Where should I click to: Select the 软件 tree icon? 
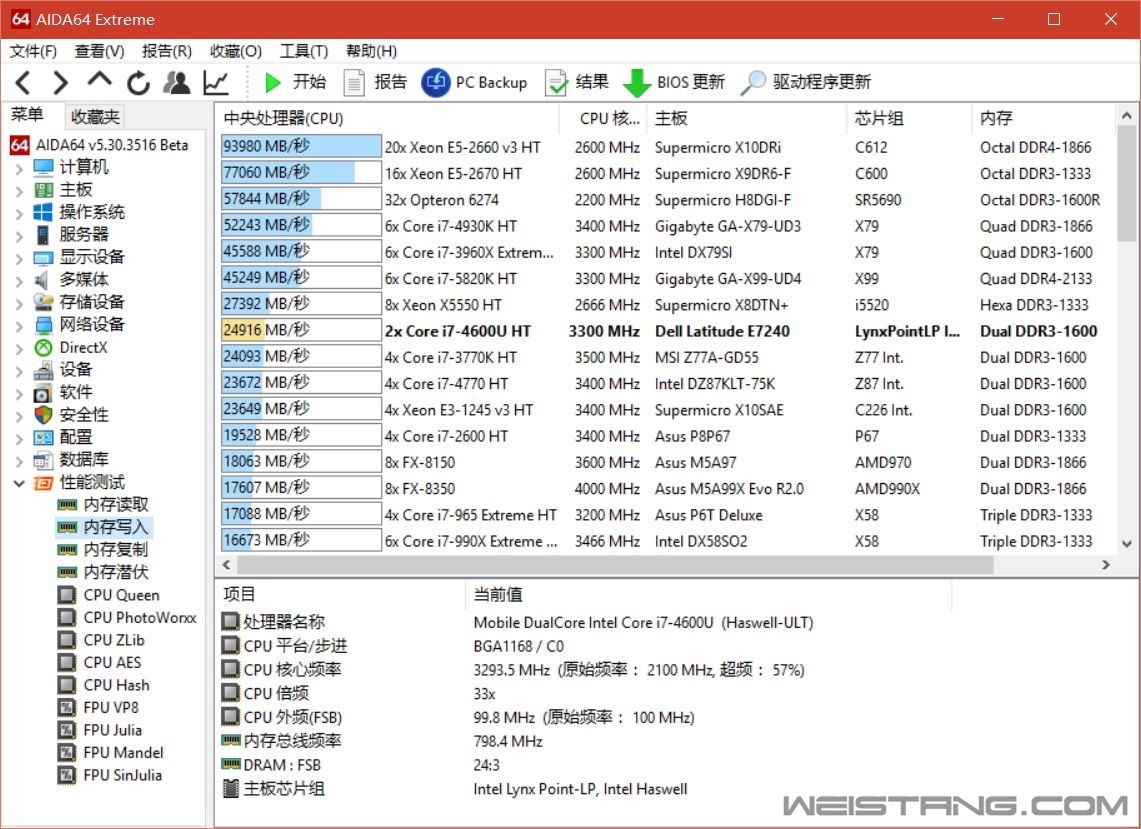(x=44, y=393)
